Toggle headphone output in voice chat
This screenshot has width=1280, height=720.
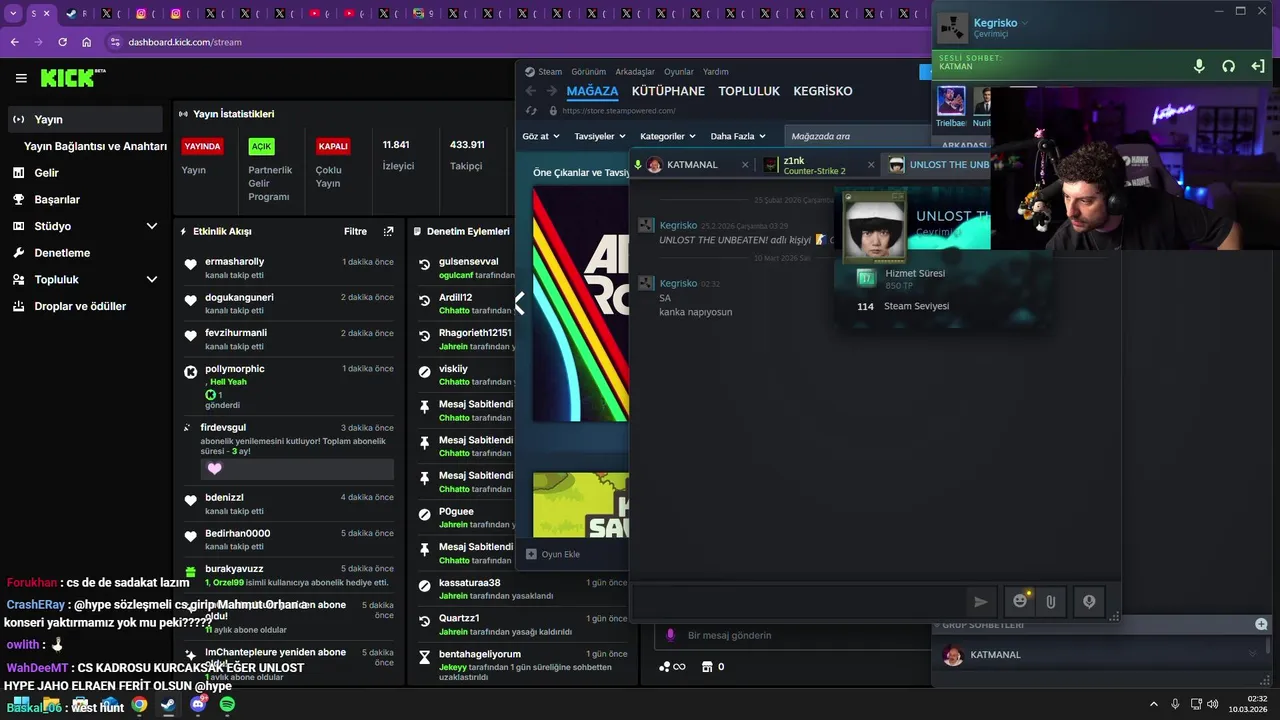coord(1228,66)
